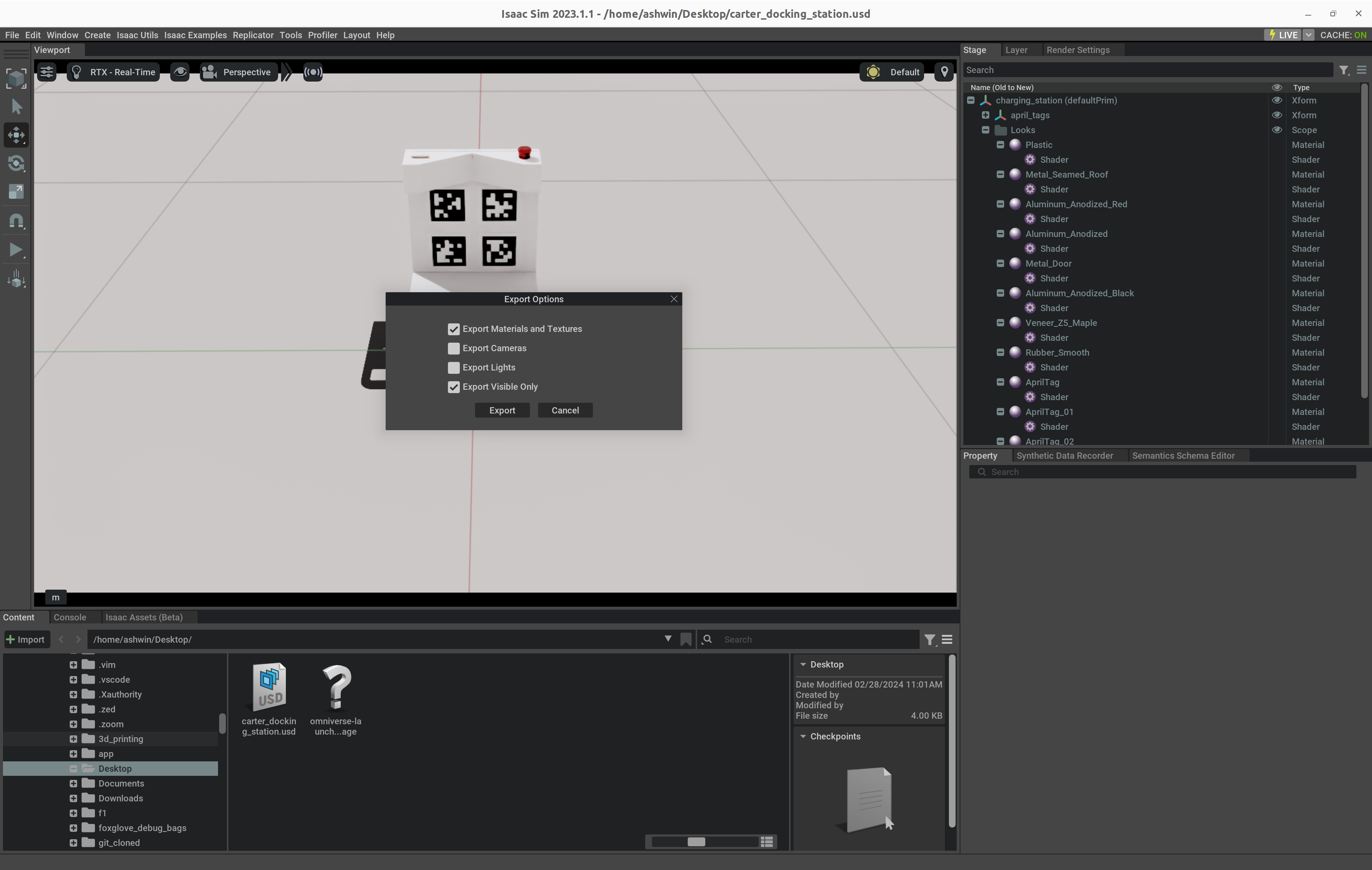The width and height of the screenshot is (1372, 870).
Task: Select the Move tool in left toolbar
Action: coord(16,135)
